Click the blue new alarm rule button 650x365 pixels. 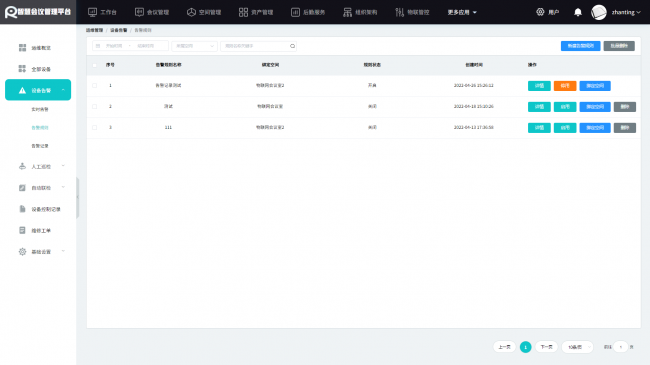pyautogui.click(x=580, y=46)
